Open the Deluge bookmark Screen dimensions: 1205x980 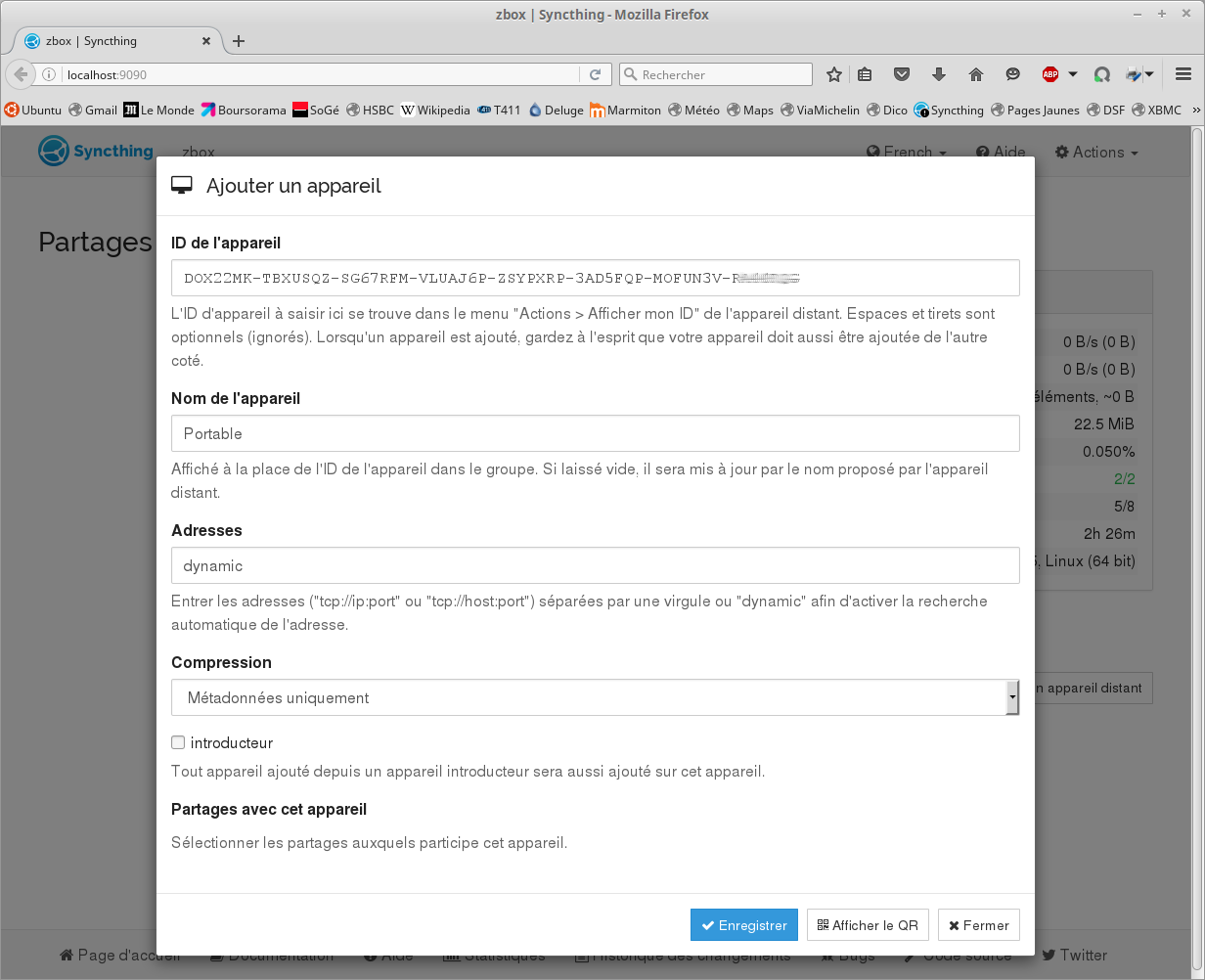coord(556,111)
